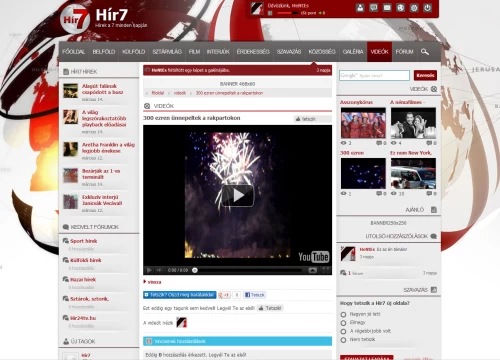Screen dimensions: 500x360
Task: Click the power logout icon in top bar
Action: coord(428,8)
